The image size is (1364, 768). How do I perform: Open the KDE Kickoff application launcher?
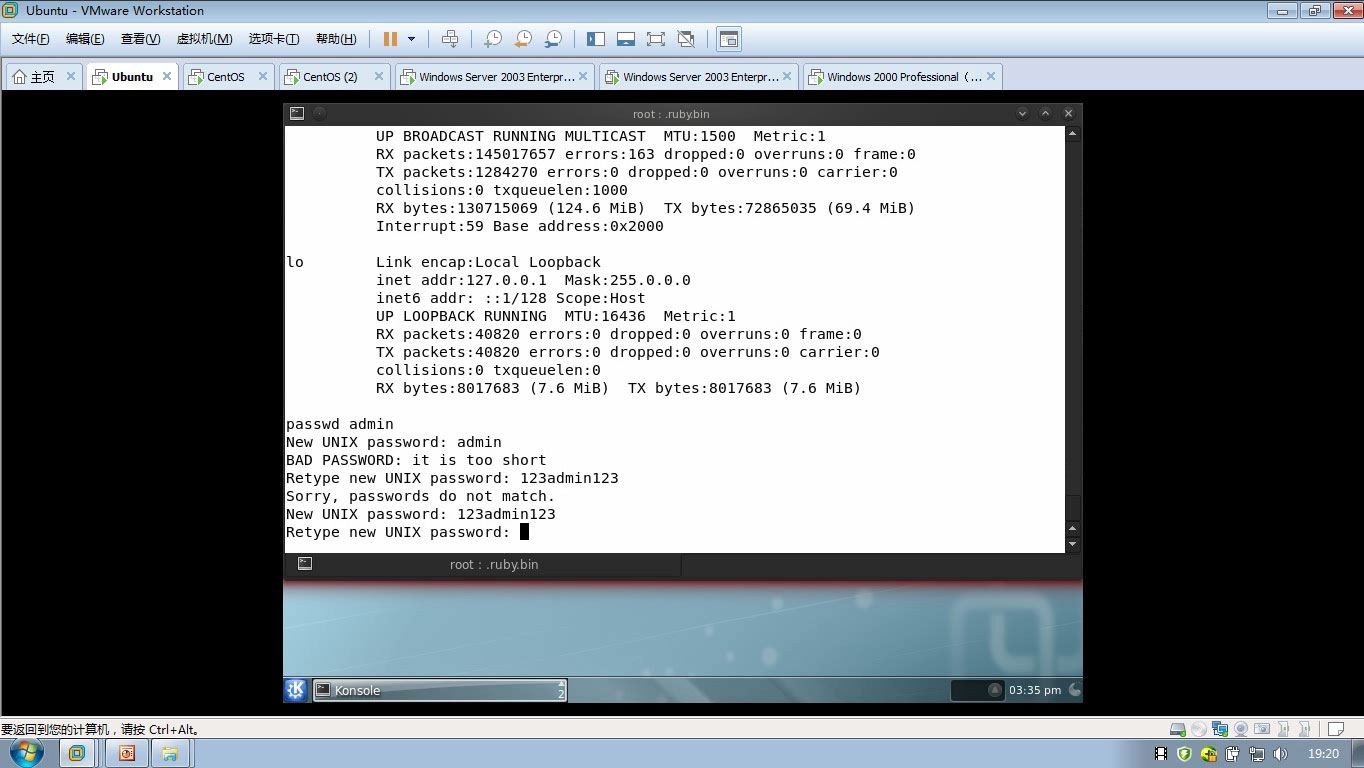coord(296,690)
